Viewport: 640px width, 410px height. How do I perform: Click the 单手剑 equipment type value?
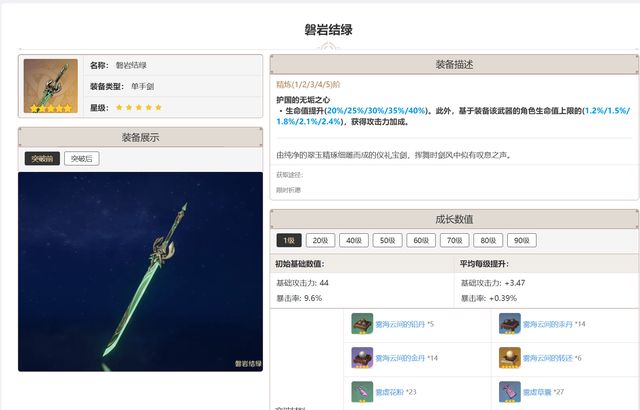(x=142, y=86)
